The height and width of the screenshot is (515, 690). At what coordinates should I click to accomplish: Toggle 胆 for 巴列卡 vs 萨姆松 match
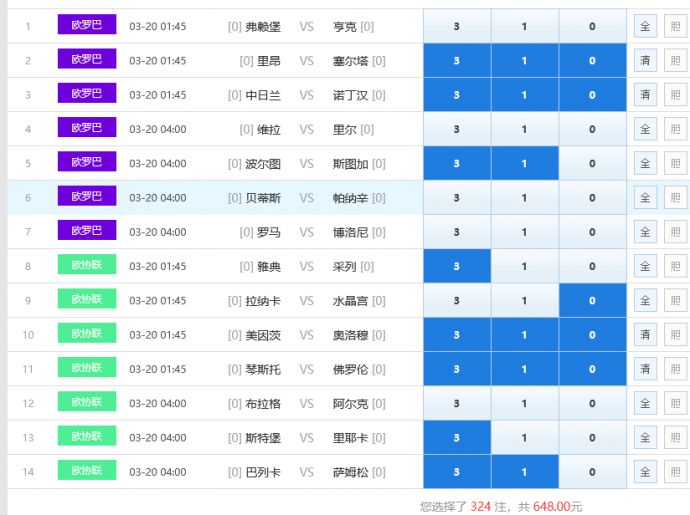(x=675, y=472)
